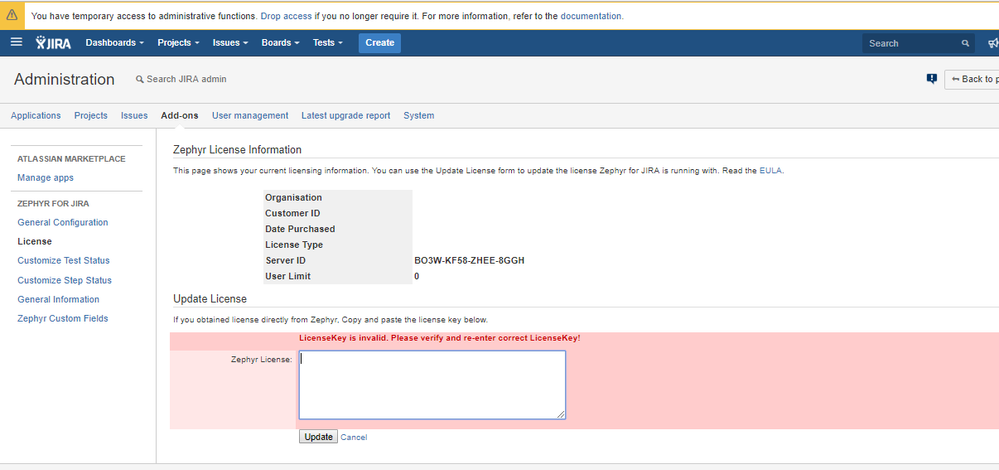
Task: Open the User management tab
Action: 250,115
